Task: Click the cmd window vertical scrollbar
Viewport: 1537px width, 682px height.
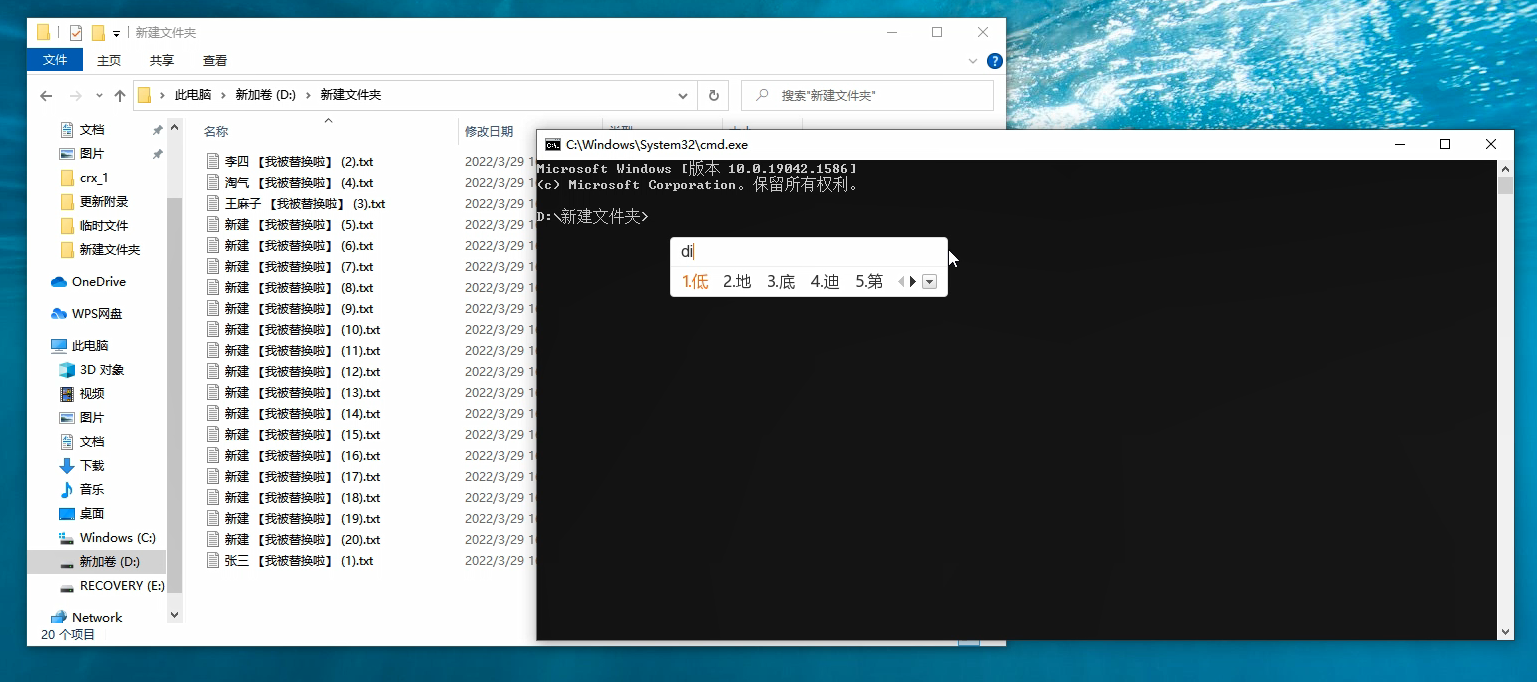Action: (x=1505, y=400)
